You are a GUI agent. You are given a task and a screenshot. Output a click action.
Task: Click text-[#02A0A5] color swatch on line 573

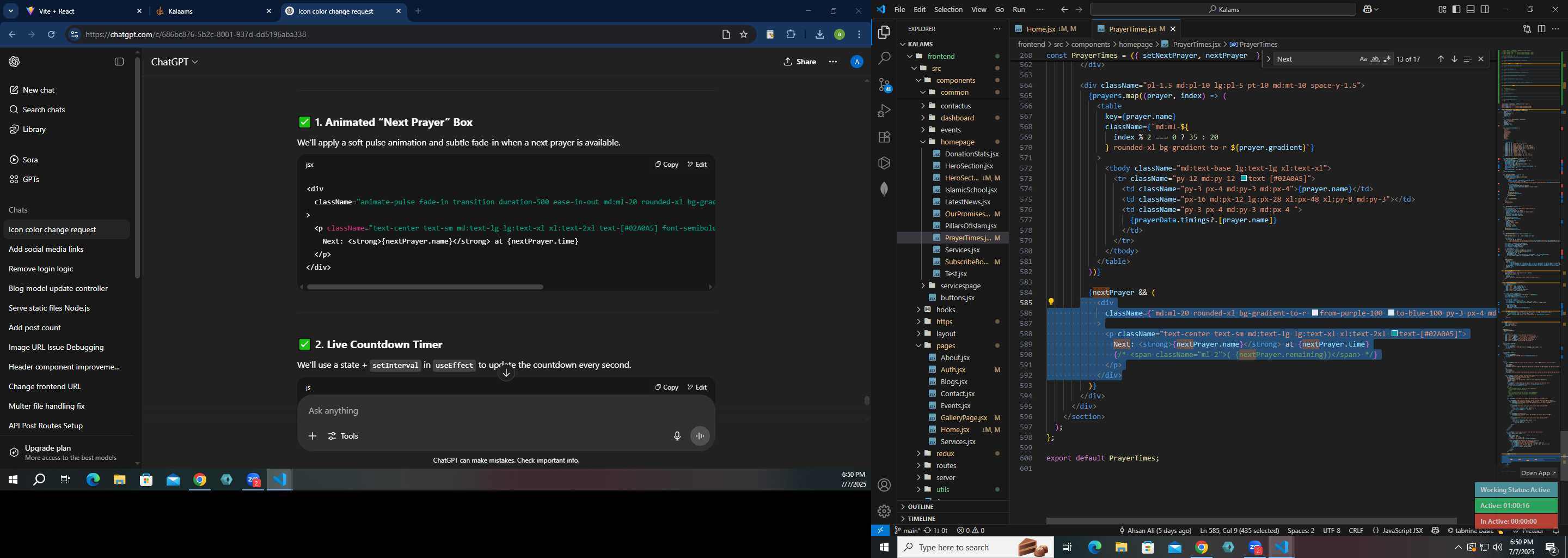pyautogui.click(x=1244, y=179)
